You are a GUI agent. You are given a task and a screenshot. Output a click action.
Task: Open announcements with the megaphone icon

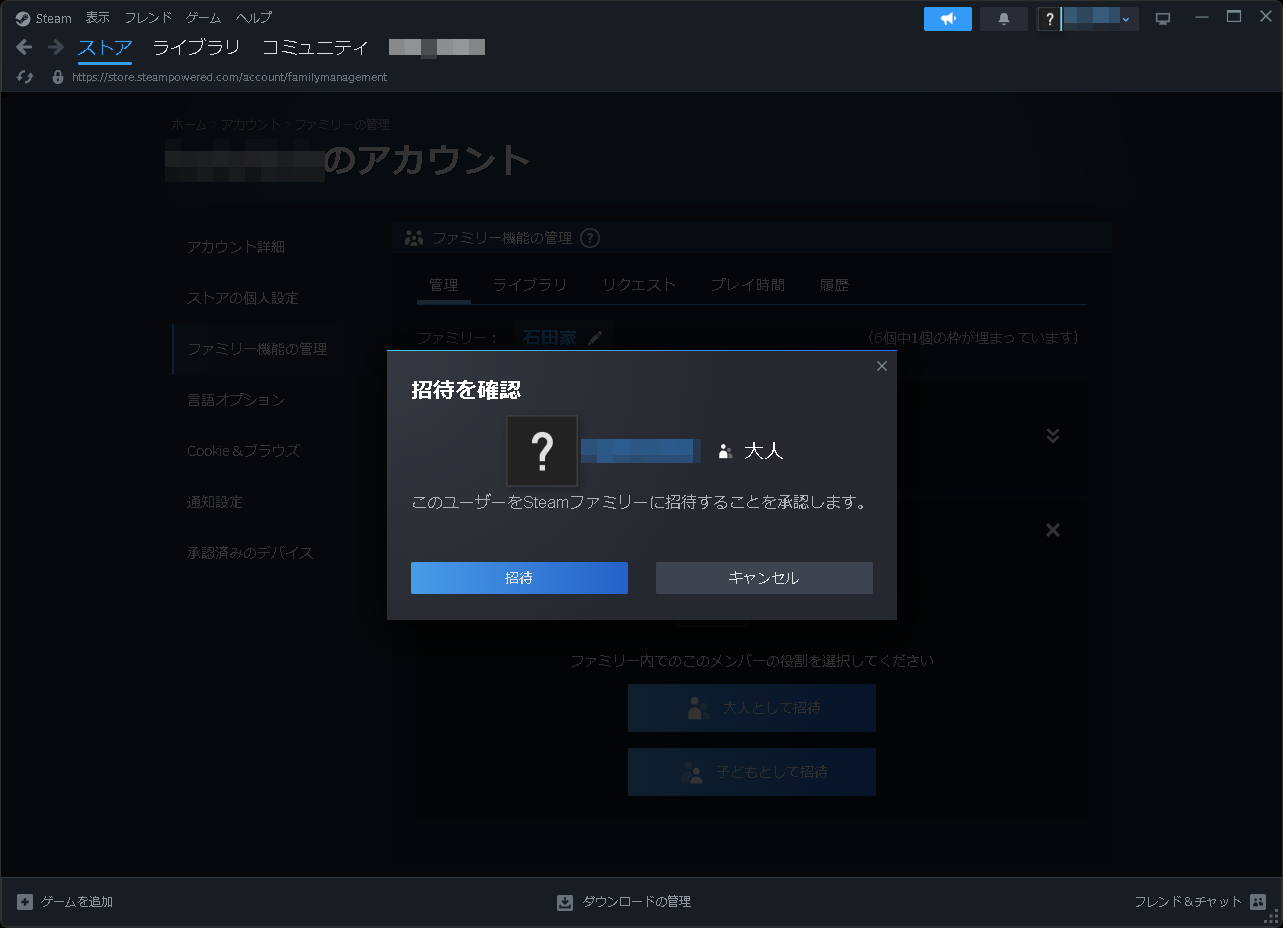click(x=946, y=18)
